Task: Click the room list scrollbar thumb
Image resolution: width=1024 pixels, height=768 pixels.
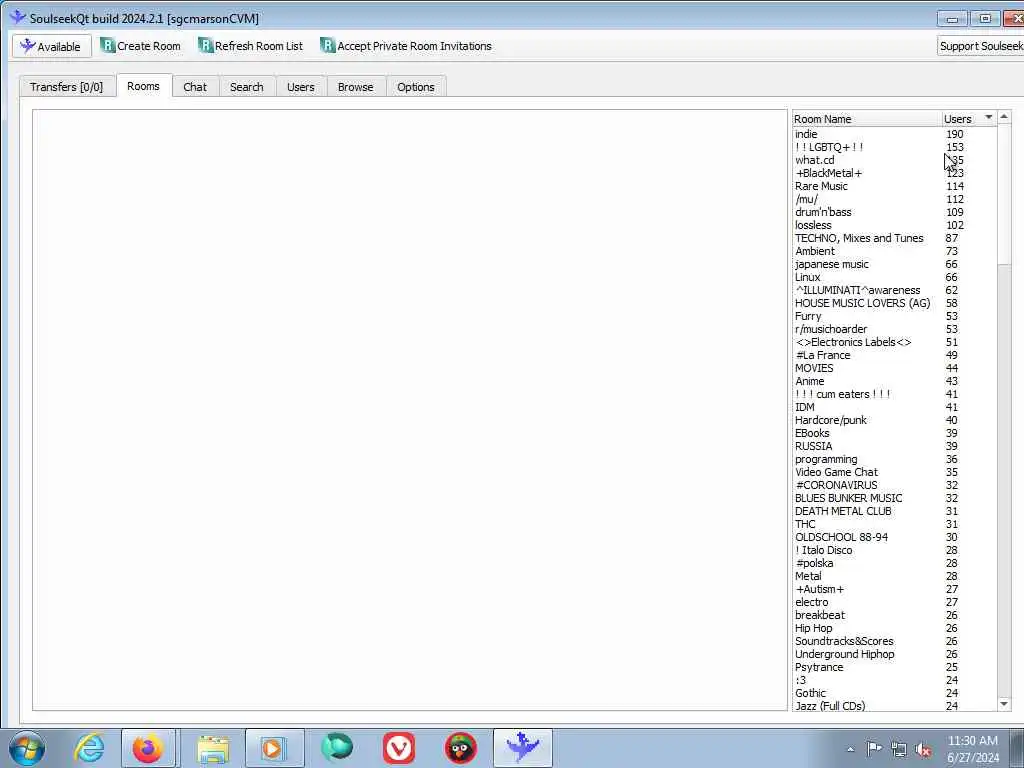Action: pyautogui.click(x=1004, y=195)
